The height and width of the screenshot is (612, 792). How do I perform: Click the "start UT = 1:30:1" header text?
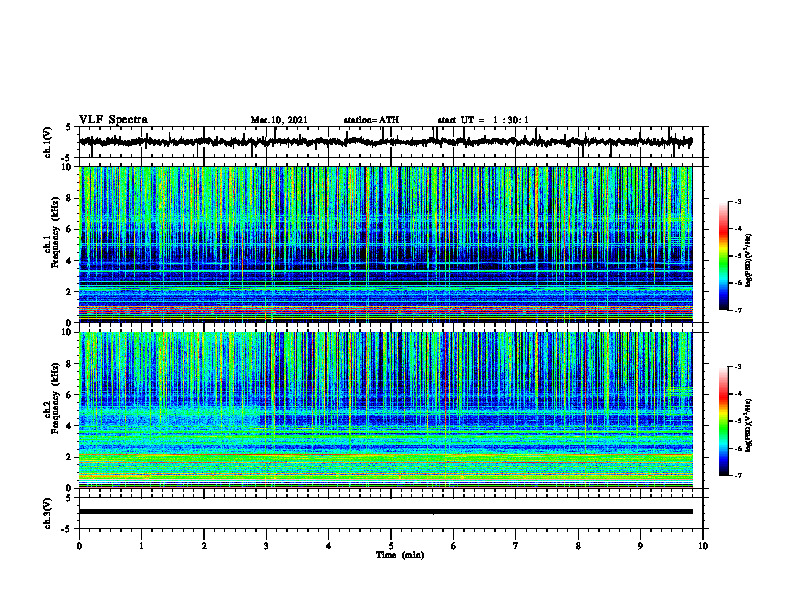(x=483, y=120)
